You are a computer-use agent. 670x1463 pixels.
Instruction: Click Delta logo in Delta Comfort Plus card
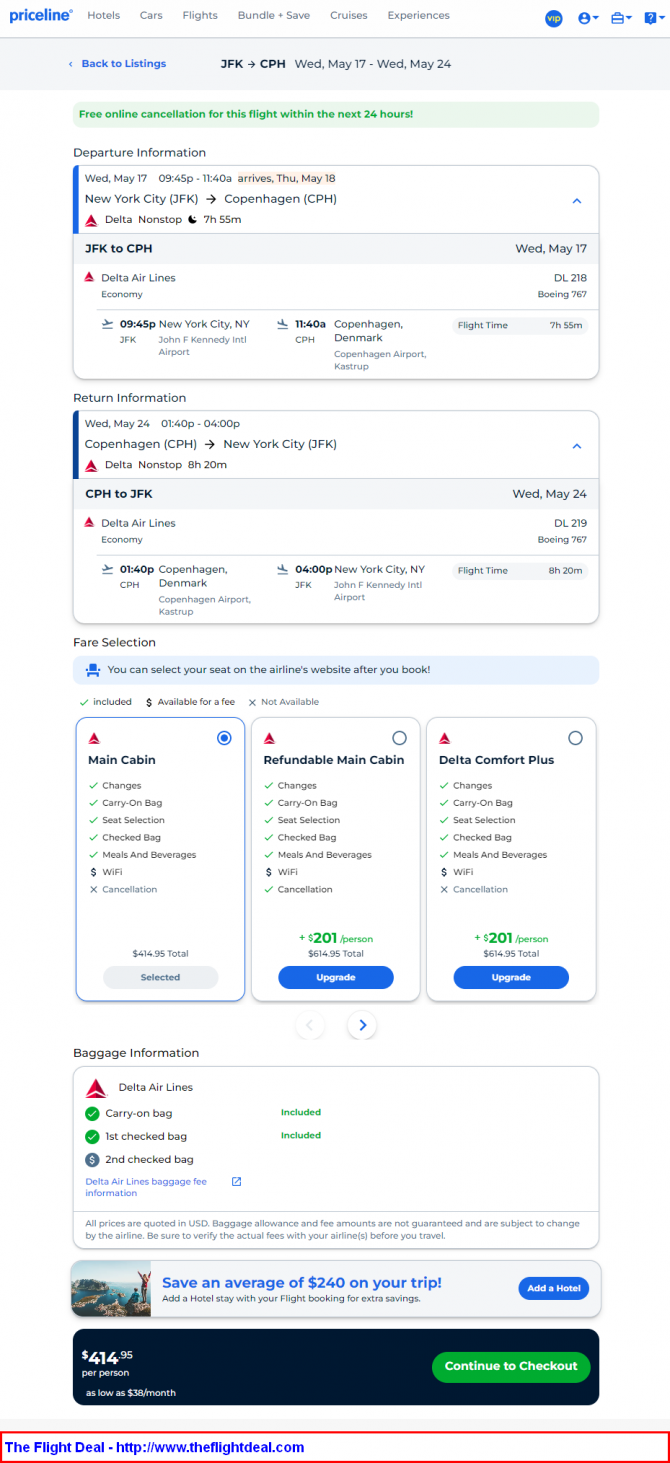click(x=445, y=739)
